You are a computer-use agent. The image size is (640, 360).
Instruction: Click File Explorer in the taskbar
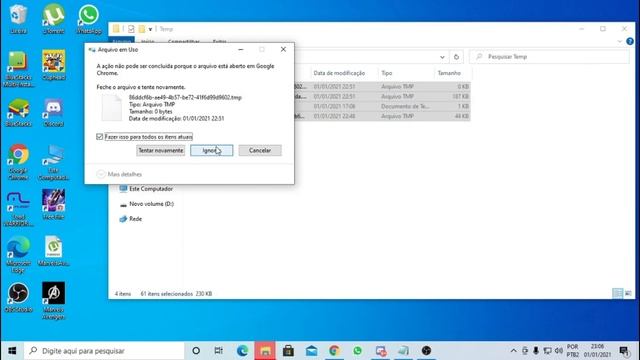click(265, 351)
